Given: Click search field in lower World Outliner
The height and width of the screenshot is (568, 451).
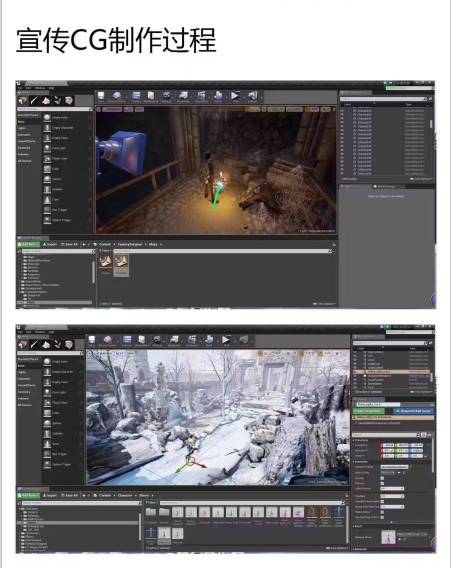Looking at the screenshot, I should tap(390, 343).
